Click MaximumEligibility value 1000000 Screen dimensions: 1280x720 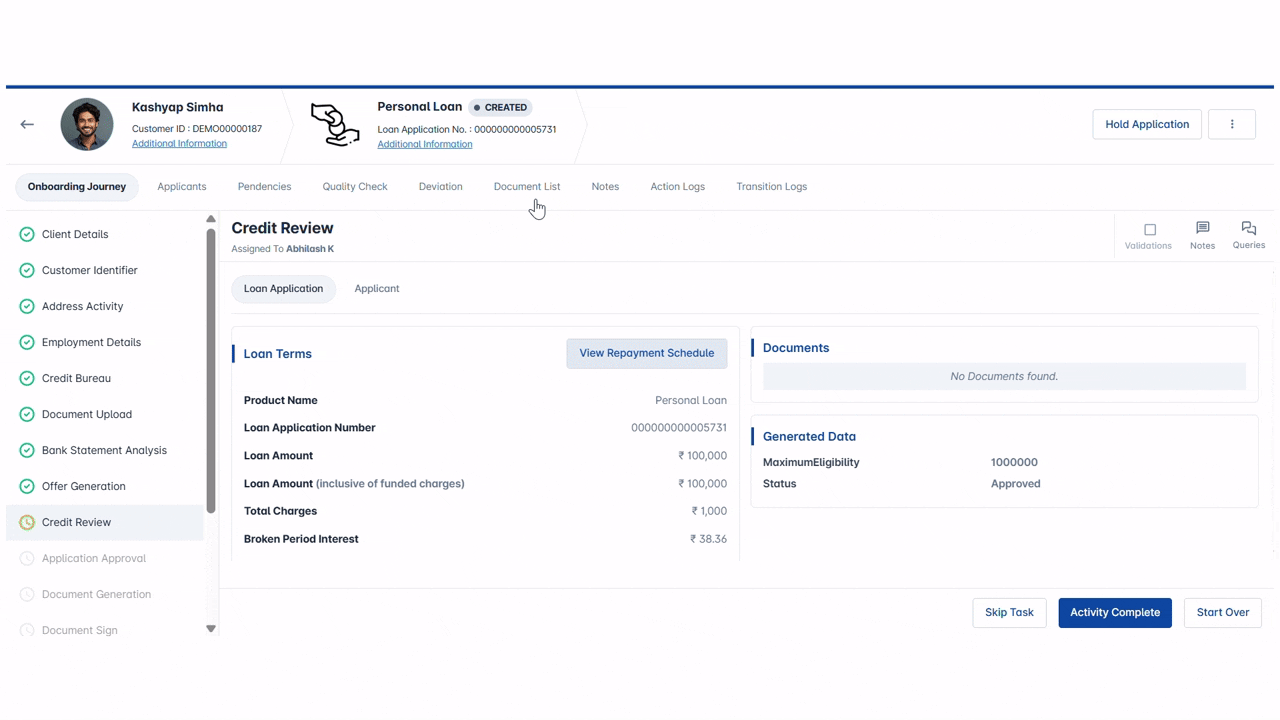(x=1014, y=462)
